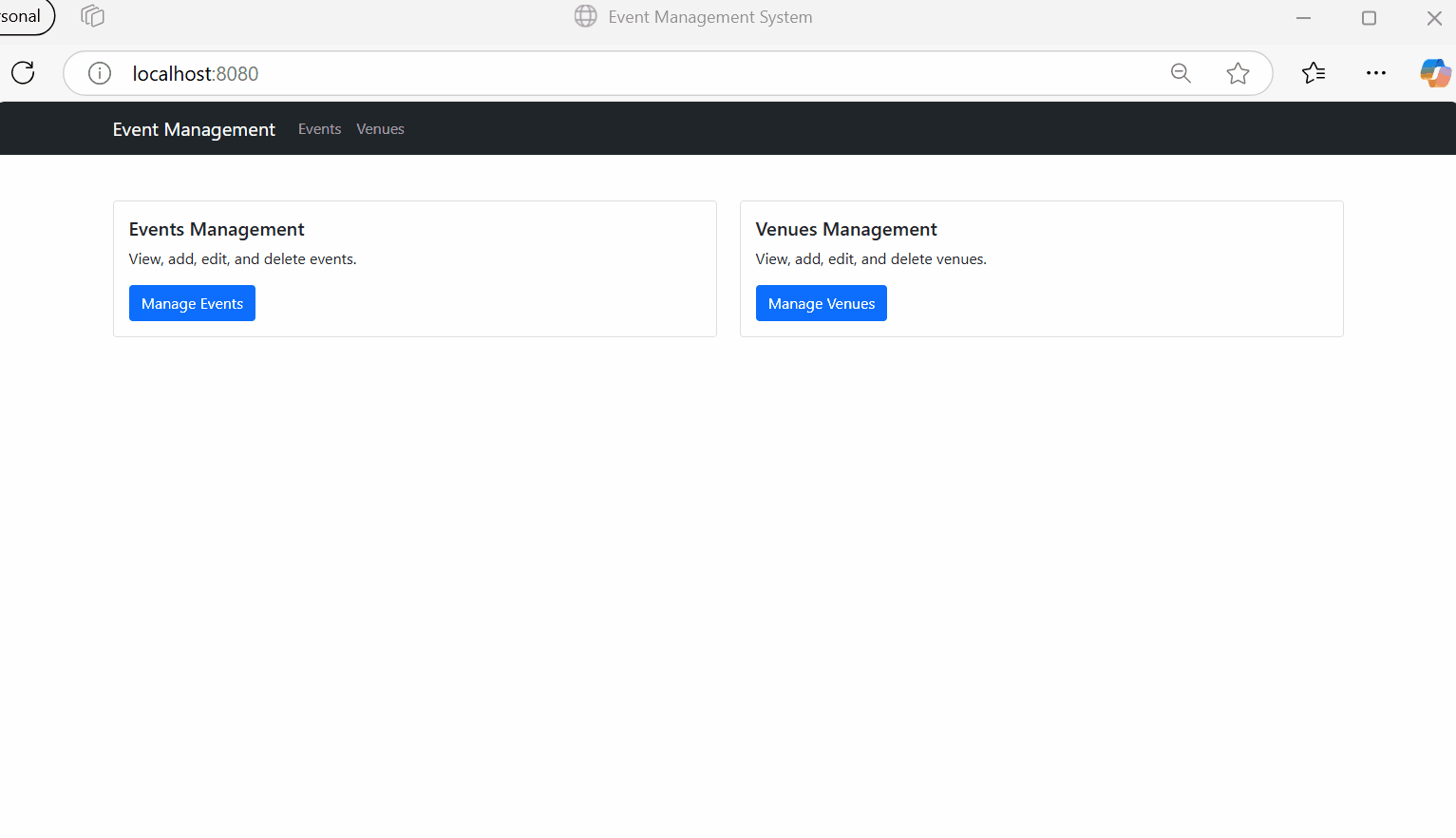Click the personal profile tab at top left
The image size is (1456, 838).
pyautogui.click(x=19, y=16)
